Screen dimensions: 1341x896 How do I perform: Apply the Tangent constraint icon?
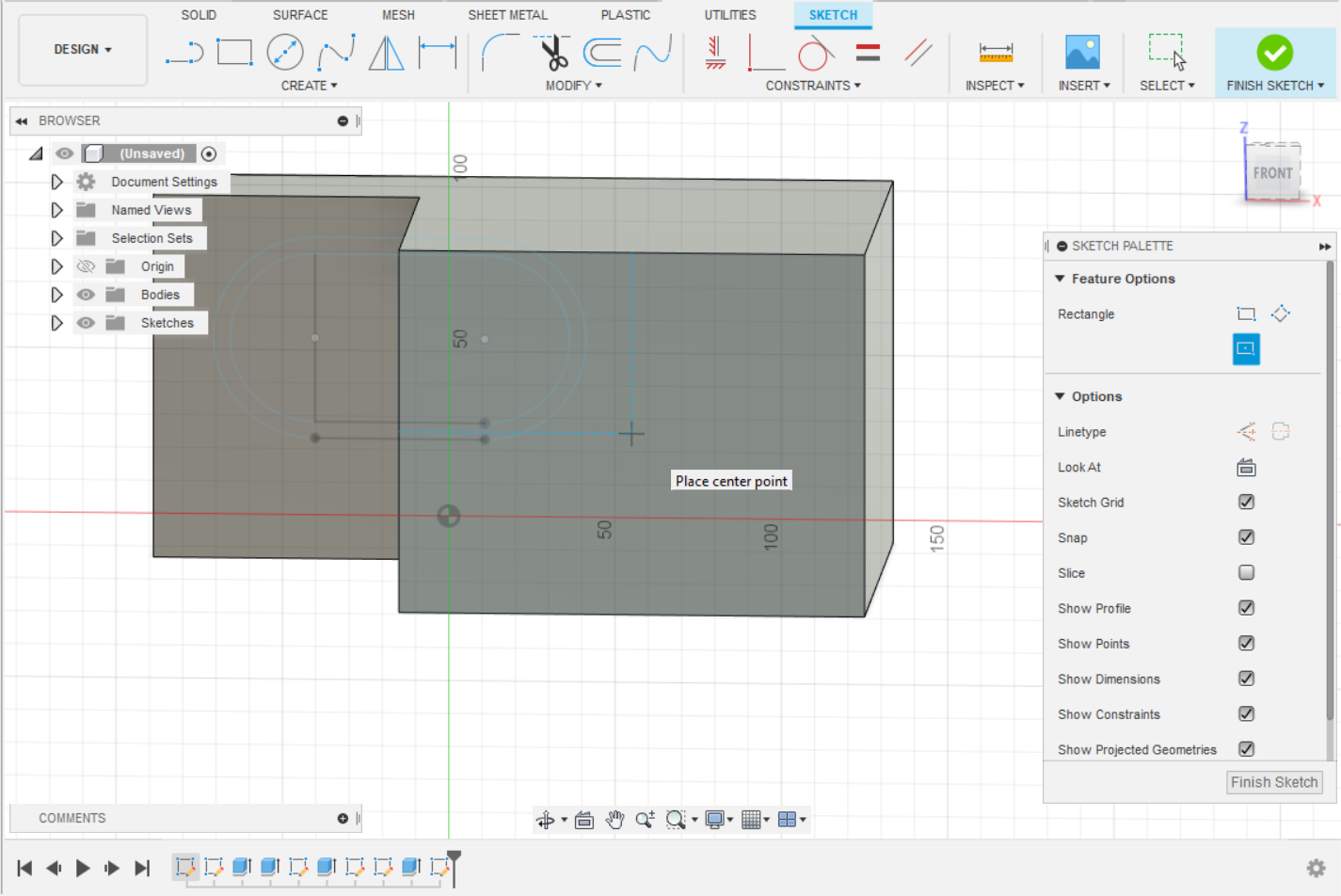tap(816, 53)
